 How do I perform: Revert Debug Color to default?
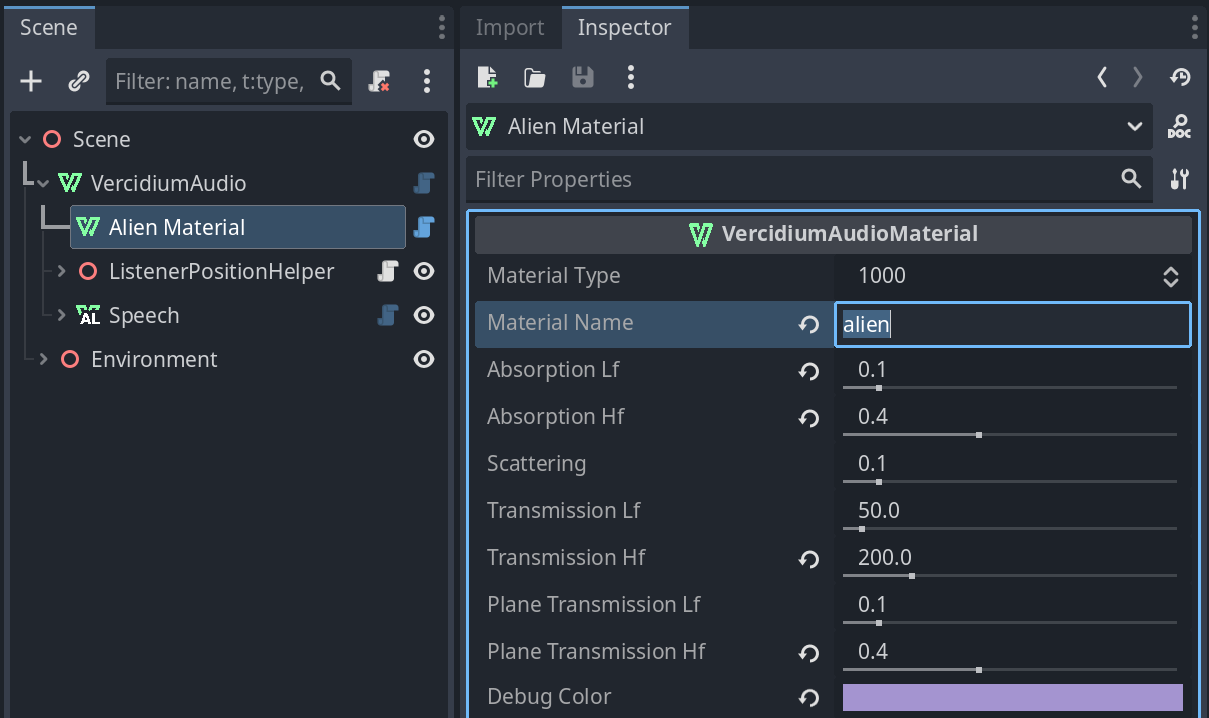[x=808, y=698]
